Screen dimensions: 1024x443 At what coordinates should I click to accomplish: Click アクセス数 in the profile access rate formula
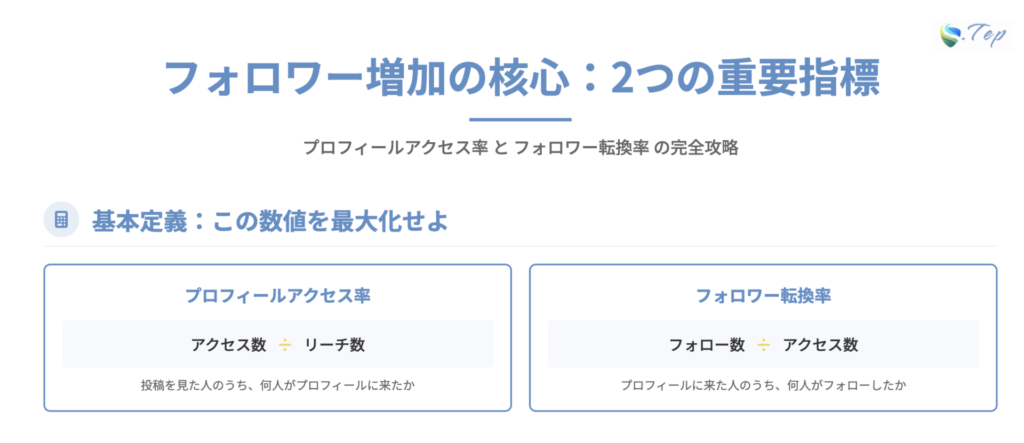pos(228,345)
